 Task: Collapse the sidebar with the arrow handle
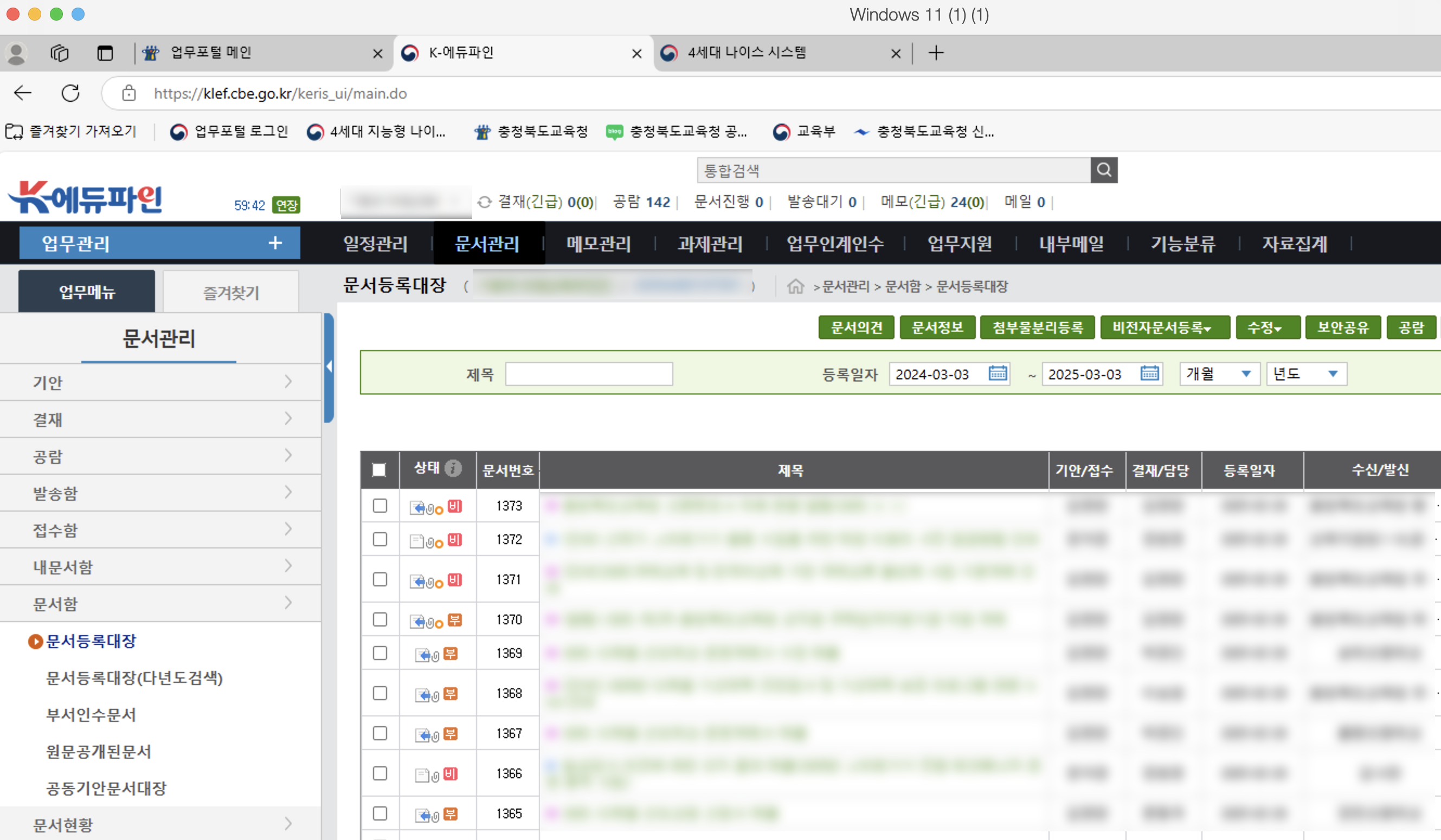[329, 367]
